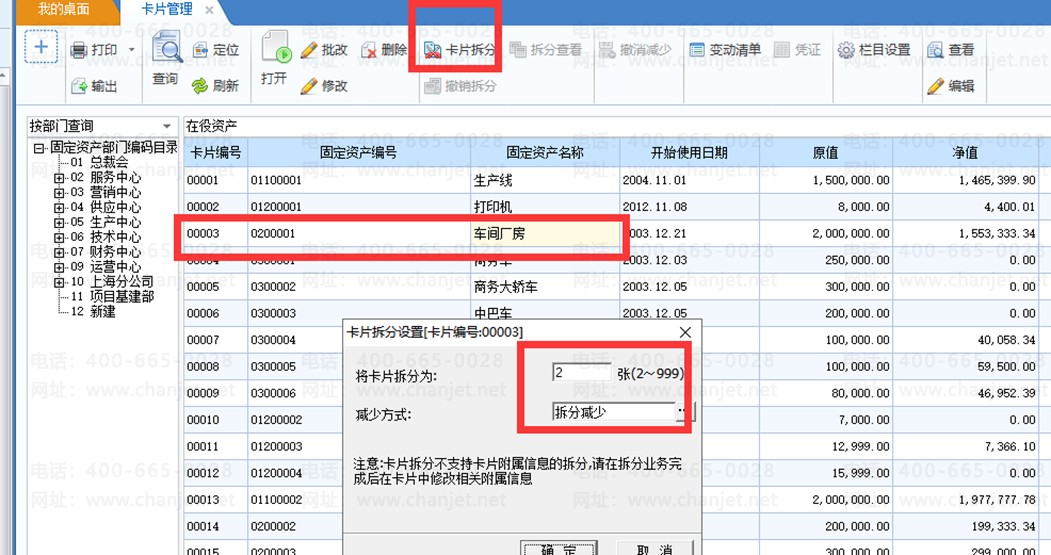1051x555 pixels.
Task: Select the 车间厂房 asset name cell
Action: tap(545, 233)
